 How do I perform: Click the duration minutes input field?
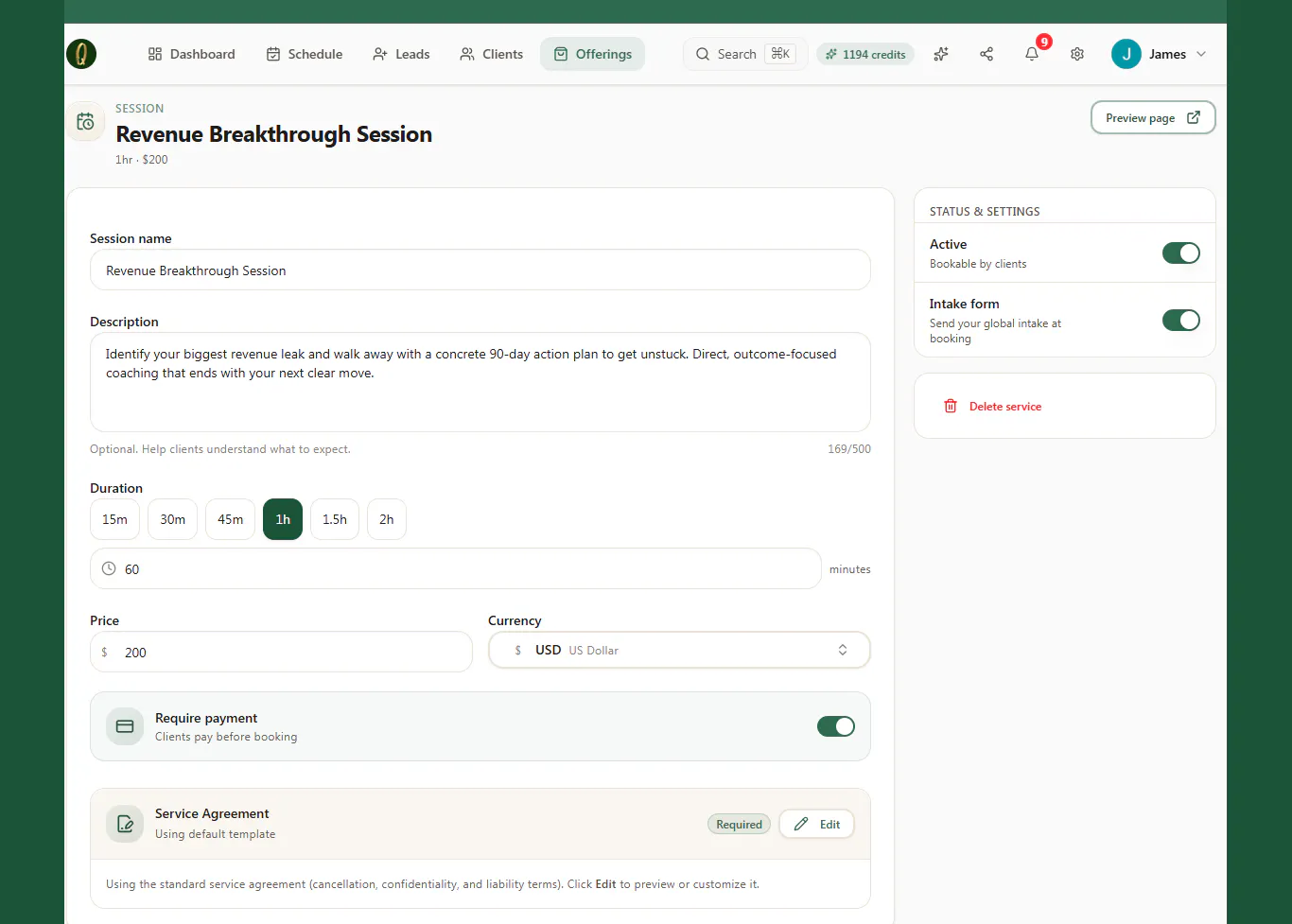coord(456,568)
